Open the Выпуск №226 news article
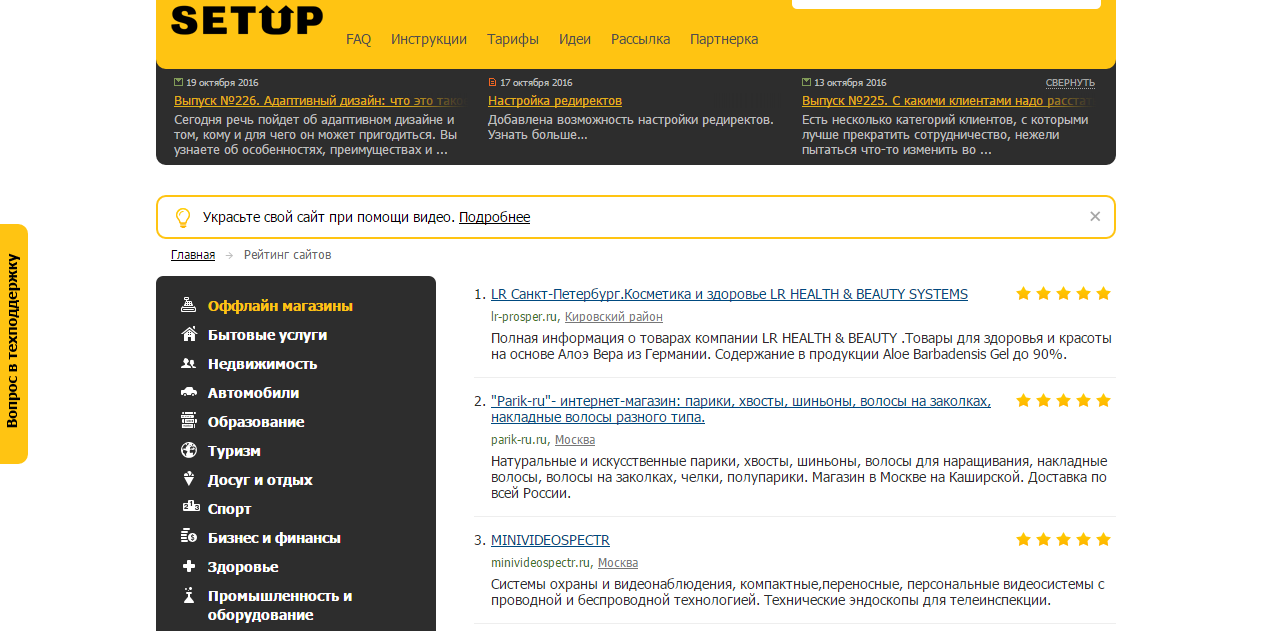Viewport: 1262px width, 631px height. [x=320, y=101]
